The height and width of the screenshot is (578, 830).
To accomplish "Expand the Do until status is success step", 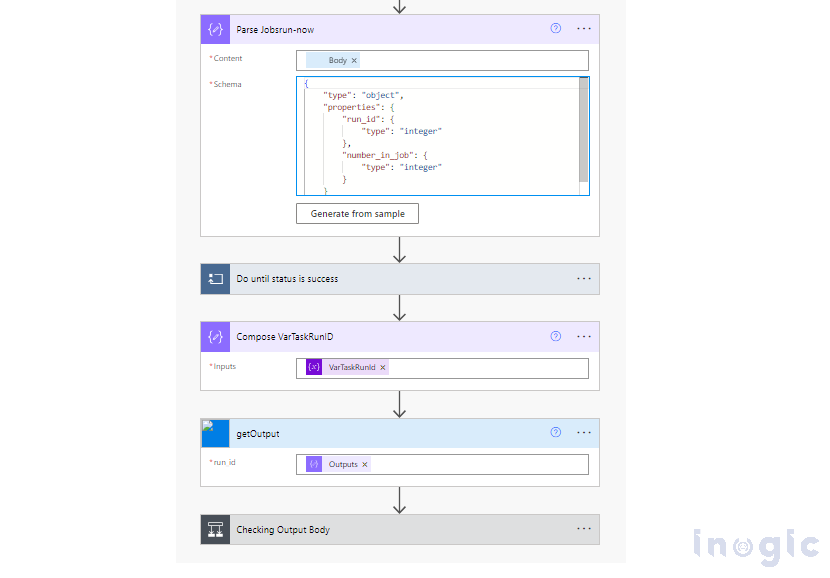I will (x=400, y=279).
